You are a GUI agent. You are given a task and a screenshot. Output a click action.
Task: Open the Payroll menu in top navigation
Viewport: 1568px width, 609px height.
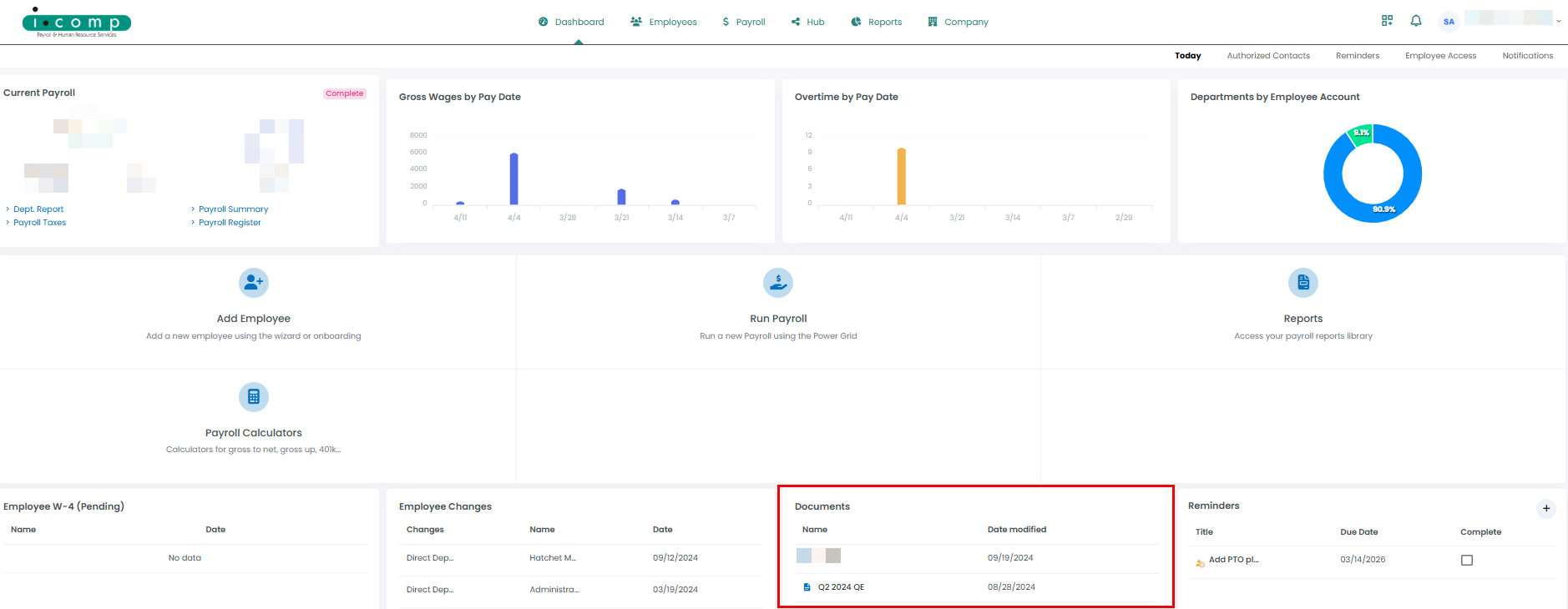(743, 22)
